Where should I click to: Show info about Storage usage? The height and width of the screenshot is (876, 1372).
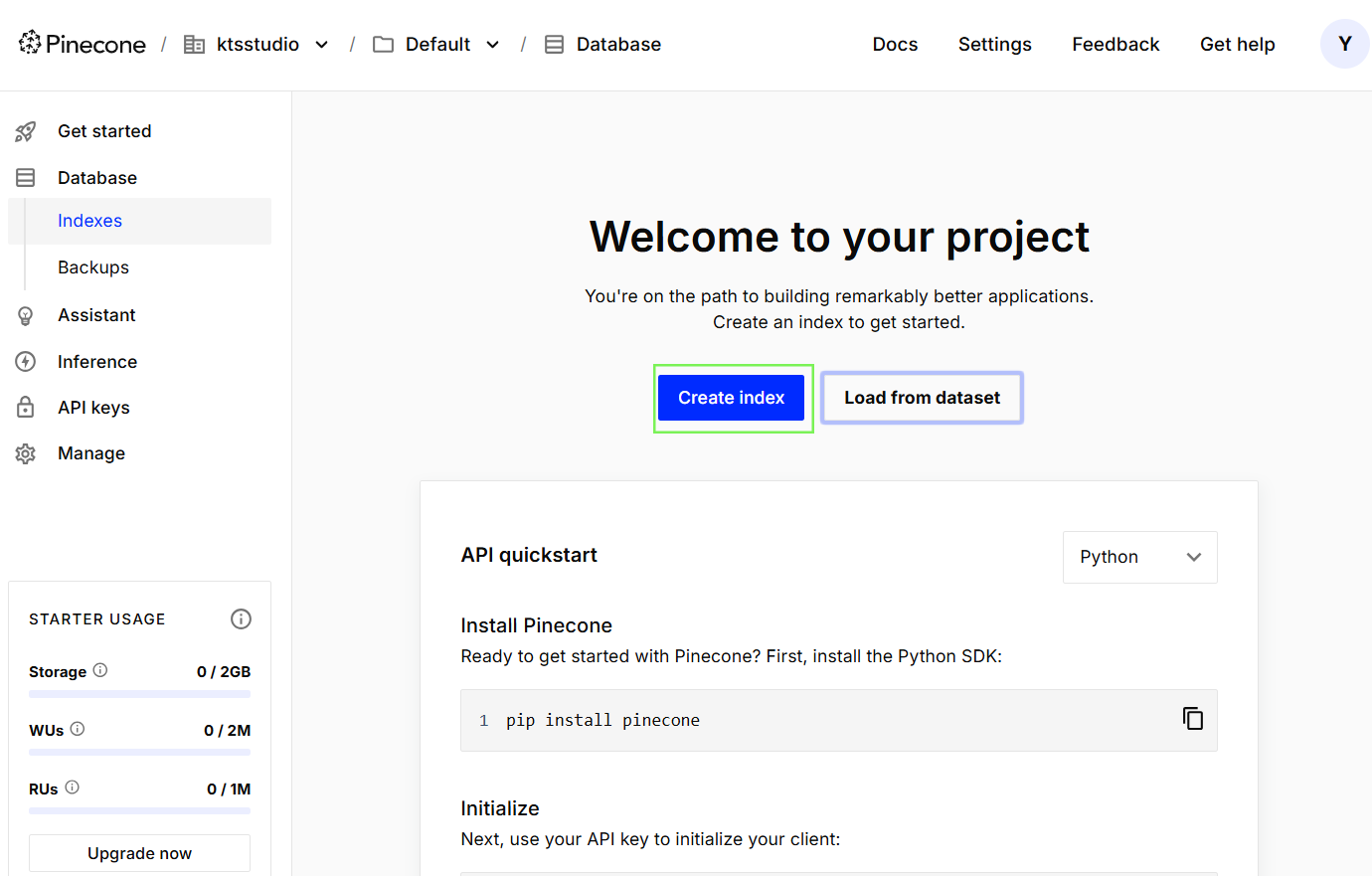pyautogui.click(x=100, y=670)
